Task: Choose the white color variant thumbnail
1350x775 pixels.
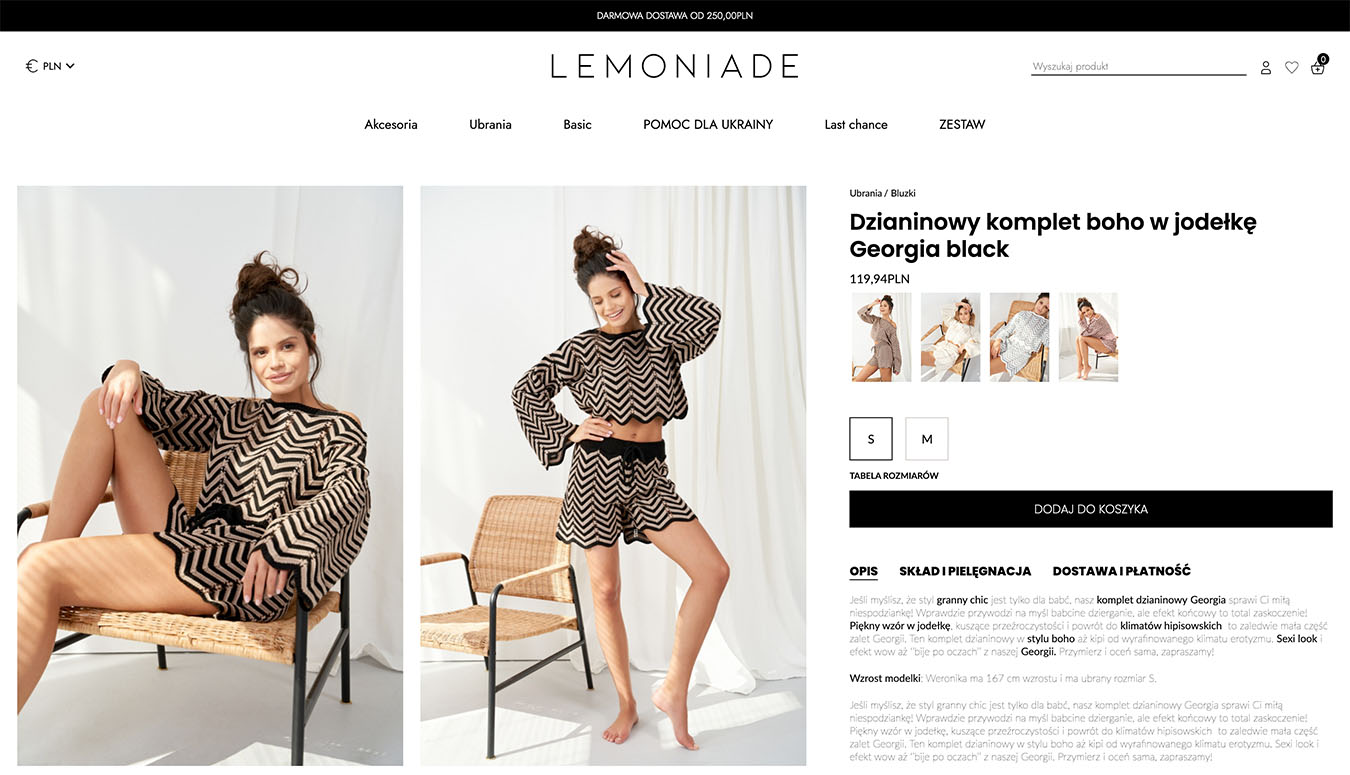Action: 950,337
